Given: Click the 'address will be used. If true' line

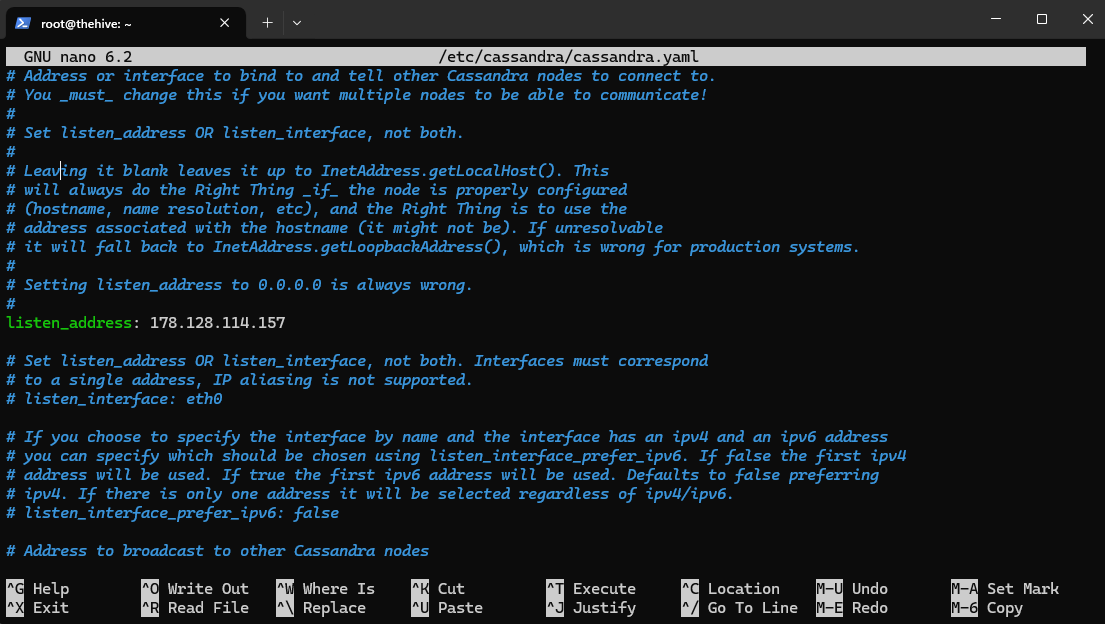Looking at the screenshot, I should pyautogui.click(x=443, y=475).
